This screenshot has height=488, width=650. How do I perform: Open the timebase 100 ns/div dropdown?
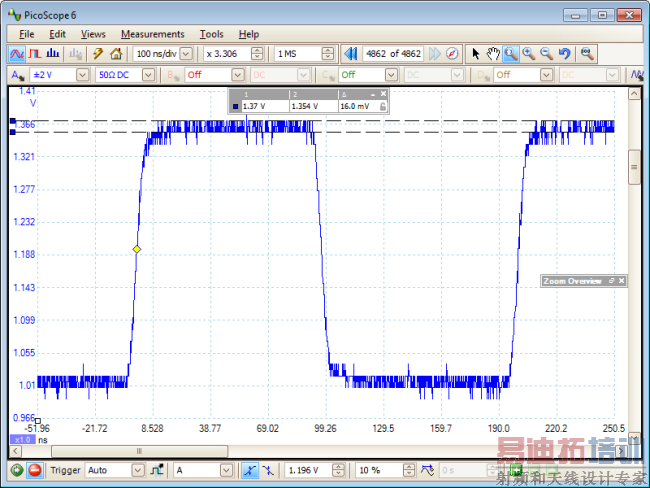pos(187,53)
